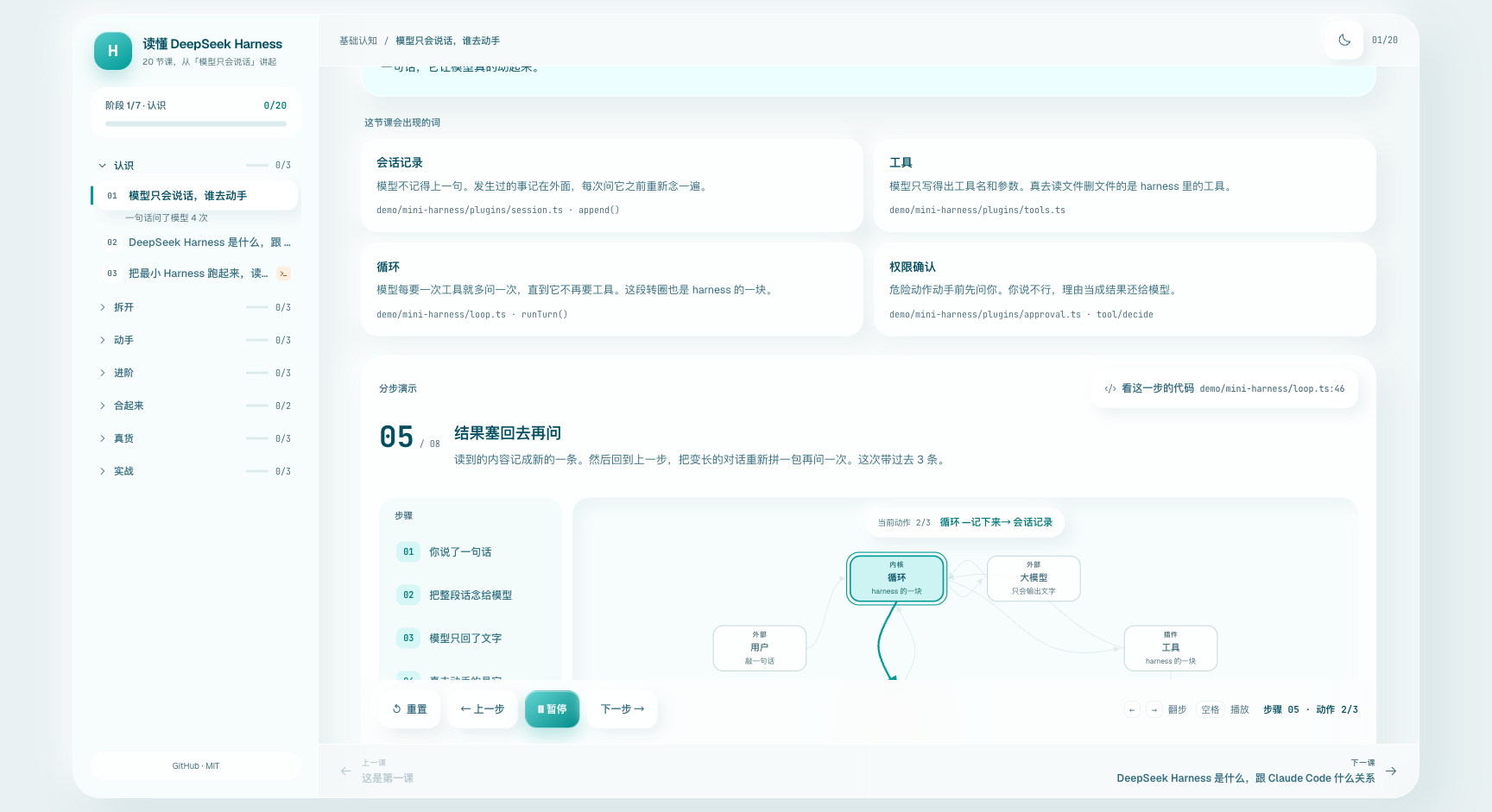Image resolution: width=1492 pixels, height=812 pixels.
Task: Go to next lesson DeepSeek Harness 是什么 link
Action: (x=1245, y=777)
